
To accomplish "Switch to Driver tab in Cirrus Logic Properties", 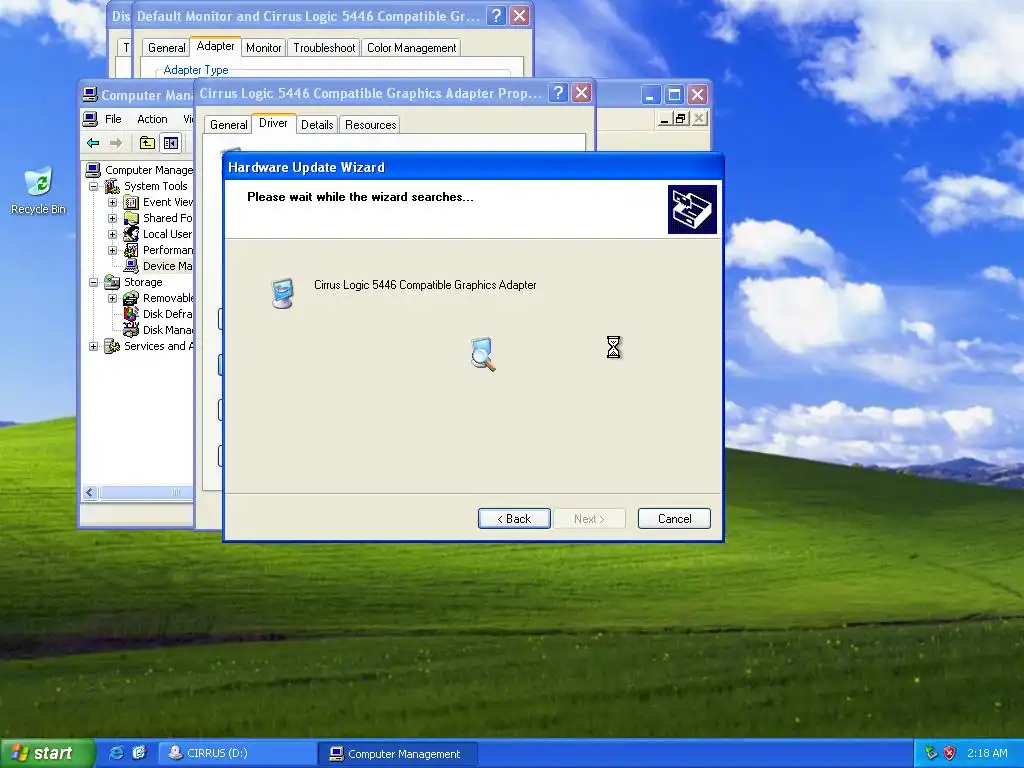I will 273,123.
